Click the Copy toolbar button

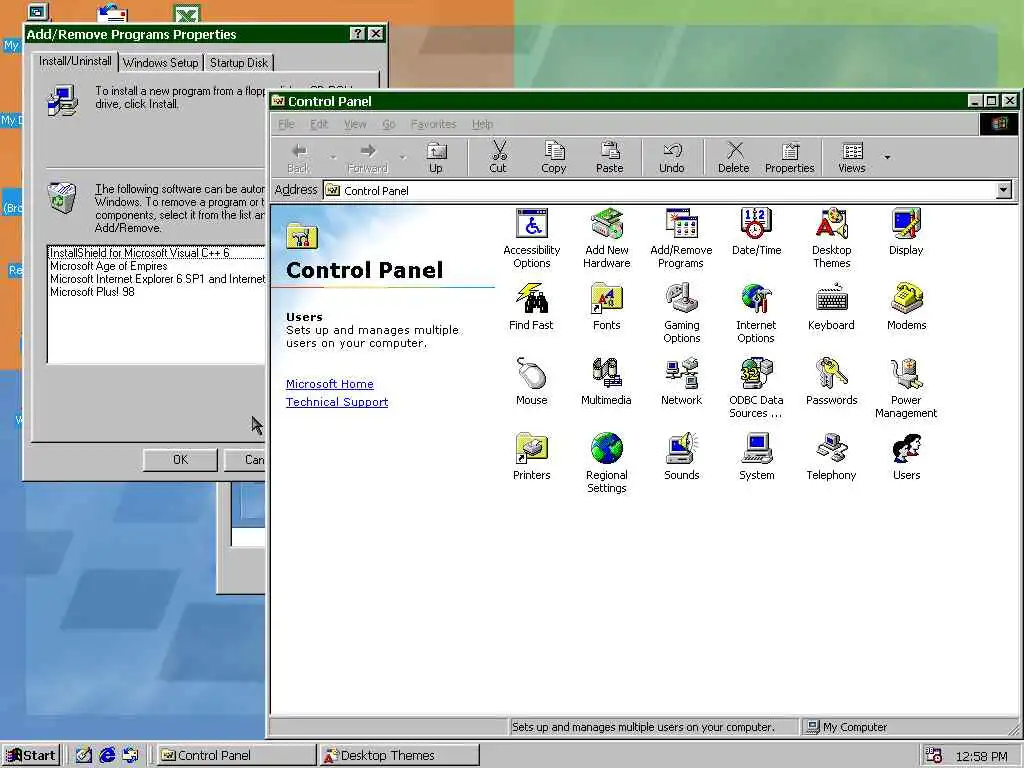[554, 158]
